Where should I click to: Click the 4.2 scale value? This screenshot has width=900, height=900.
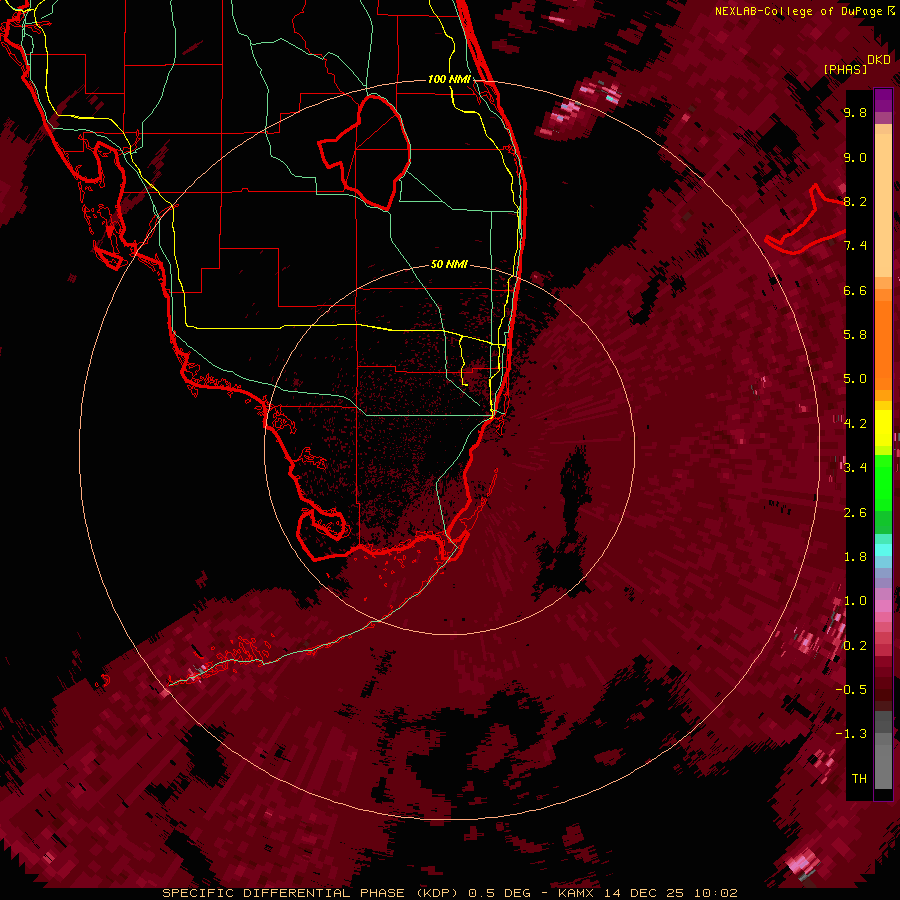click(x=855, y=424)
